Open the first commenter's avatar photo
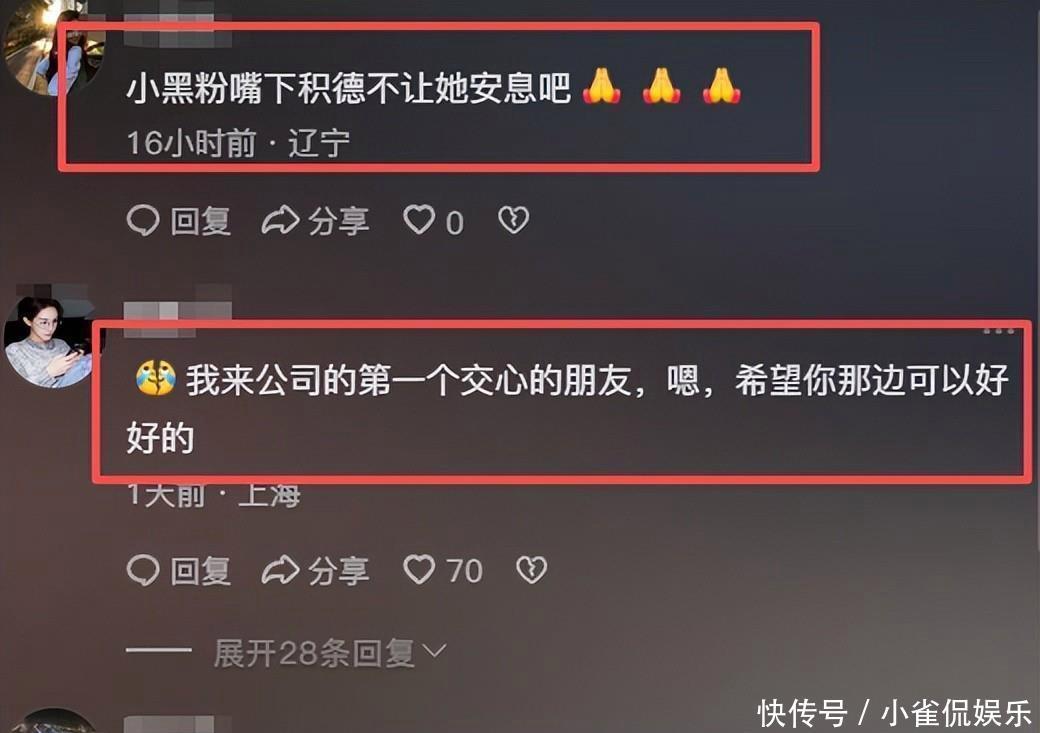Screen dimensions: 1040x733 coord(52,46)
